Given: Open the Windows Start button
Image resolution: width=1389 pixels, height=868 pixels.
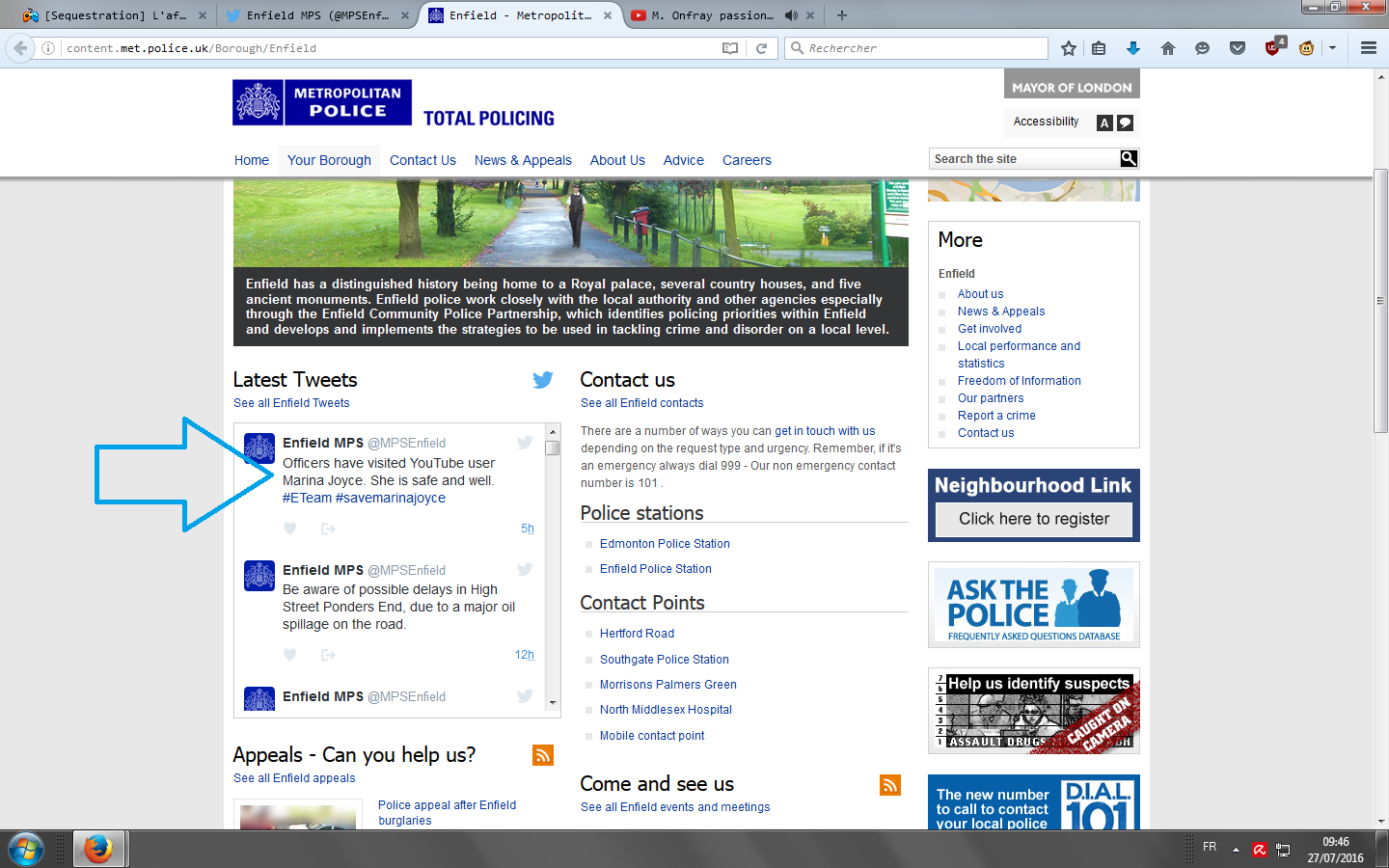Looking at the screenshot, I should [26, 849].
